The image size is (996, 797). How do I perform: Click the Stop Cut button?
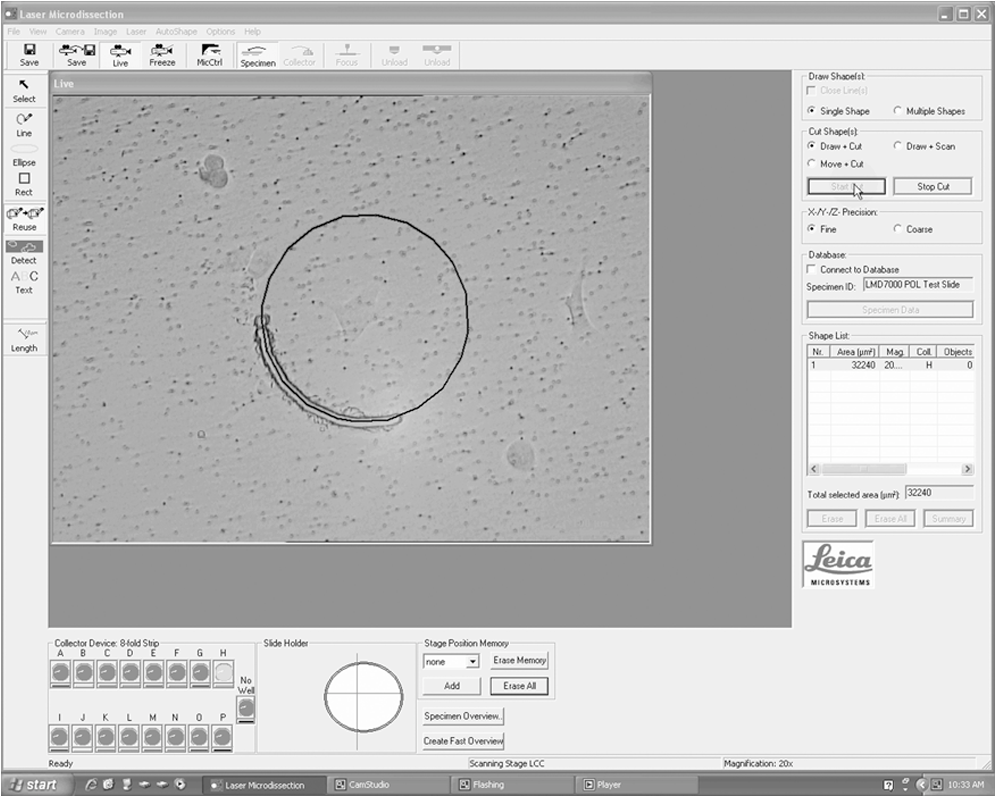coord(932,186)
